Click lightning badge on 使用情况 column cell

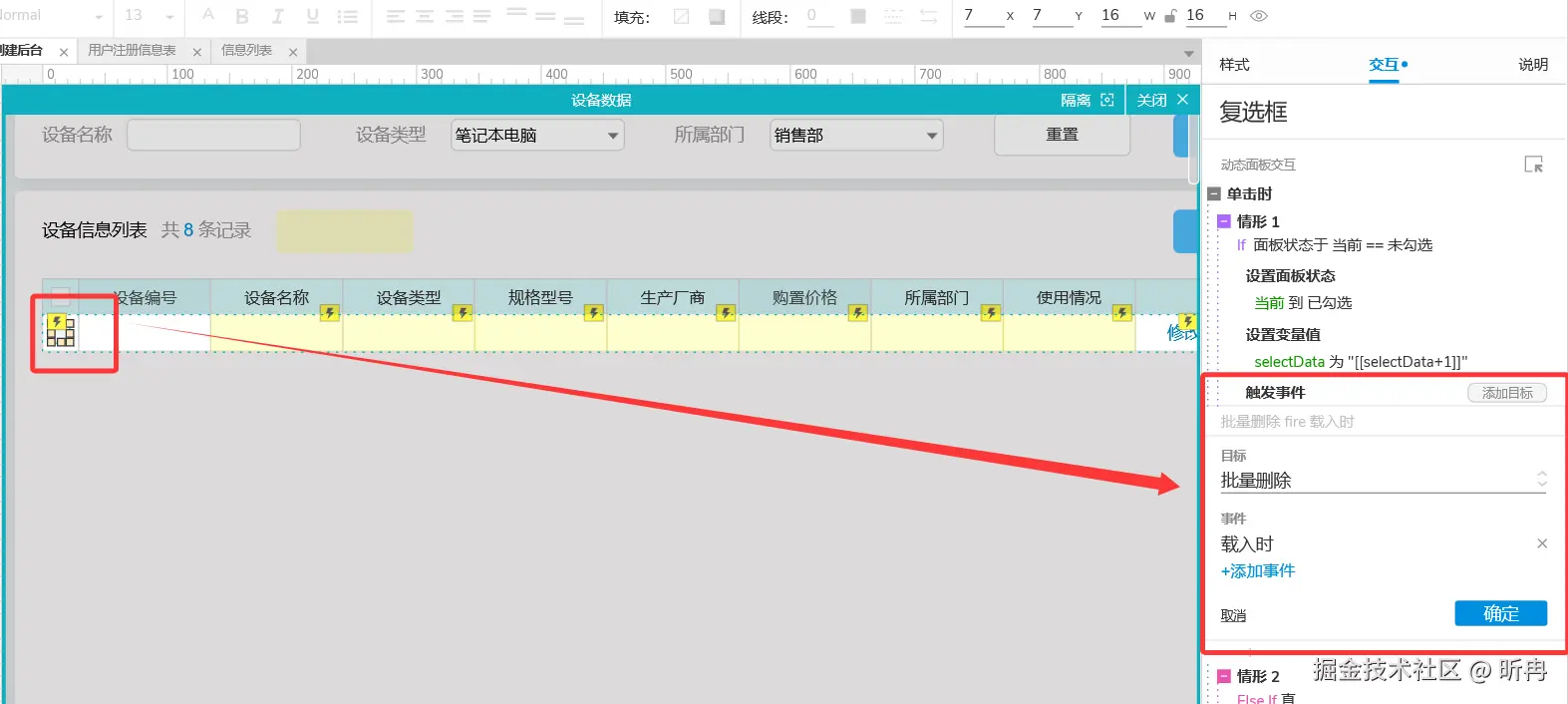pyautogui.click(x=1122, y=313)
